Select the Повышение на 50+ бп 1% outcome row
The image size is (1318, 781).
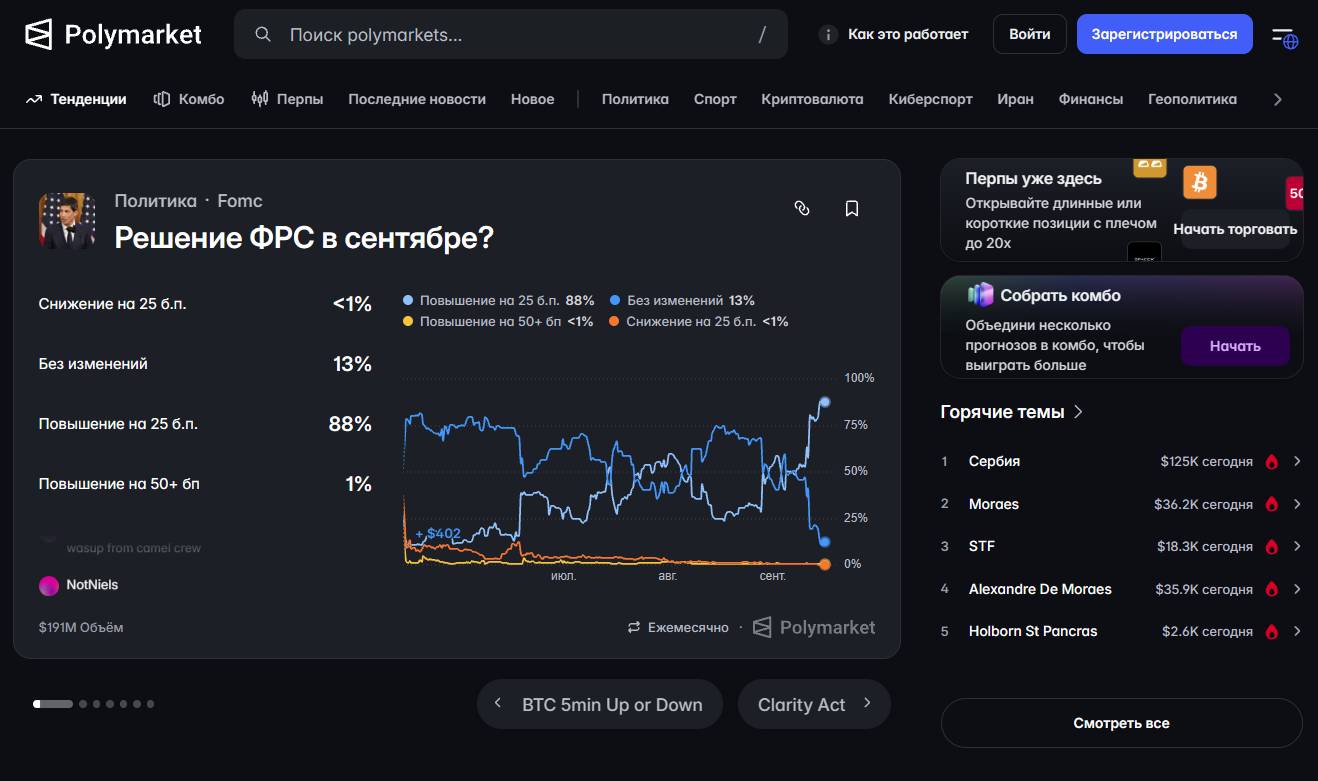(x=205, y=484)
